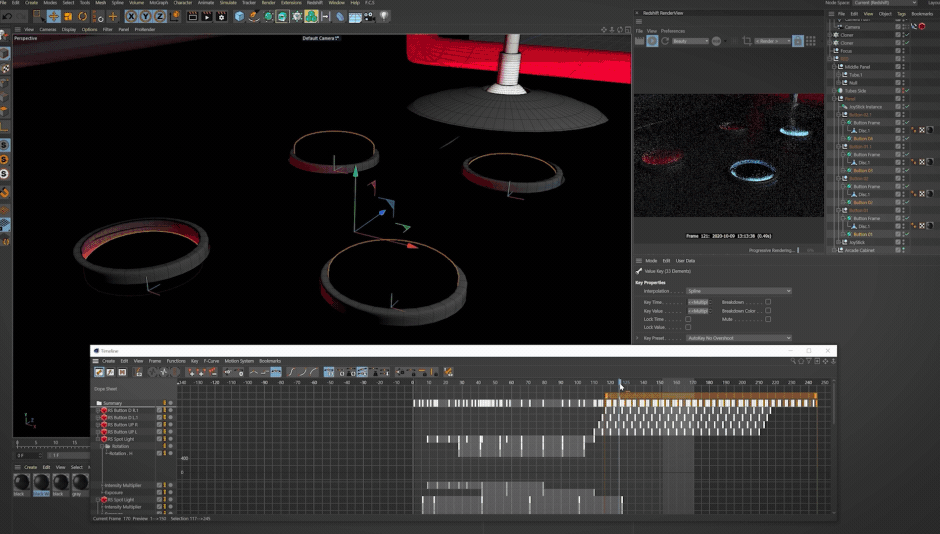
Task: Toggle the X axis lock
Action: [131, 17]
